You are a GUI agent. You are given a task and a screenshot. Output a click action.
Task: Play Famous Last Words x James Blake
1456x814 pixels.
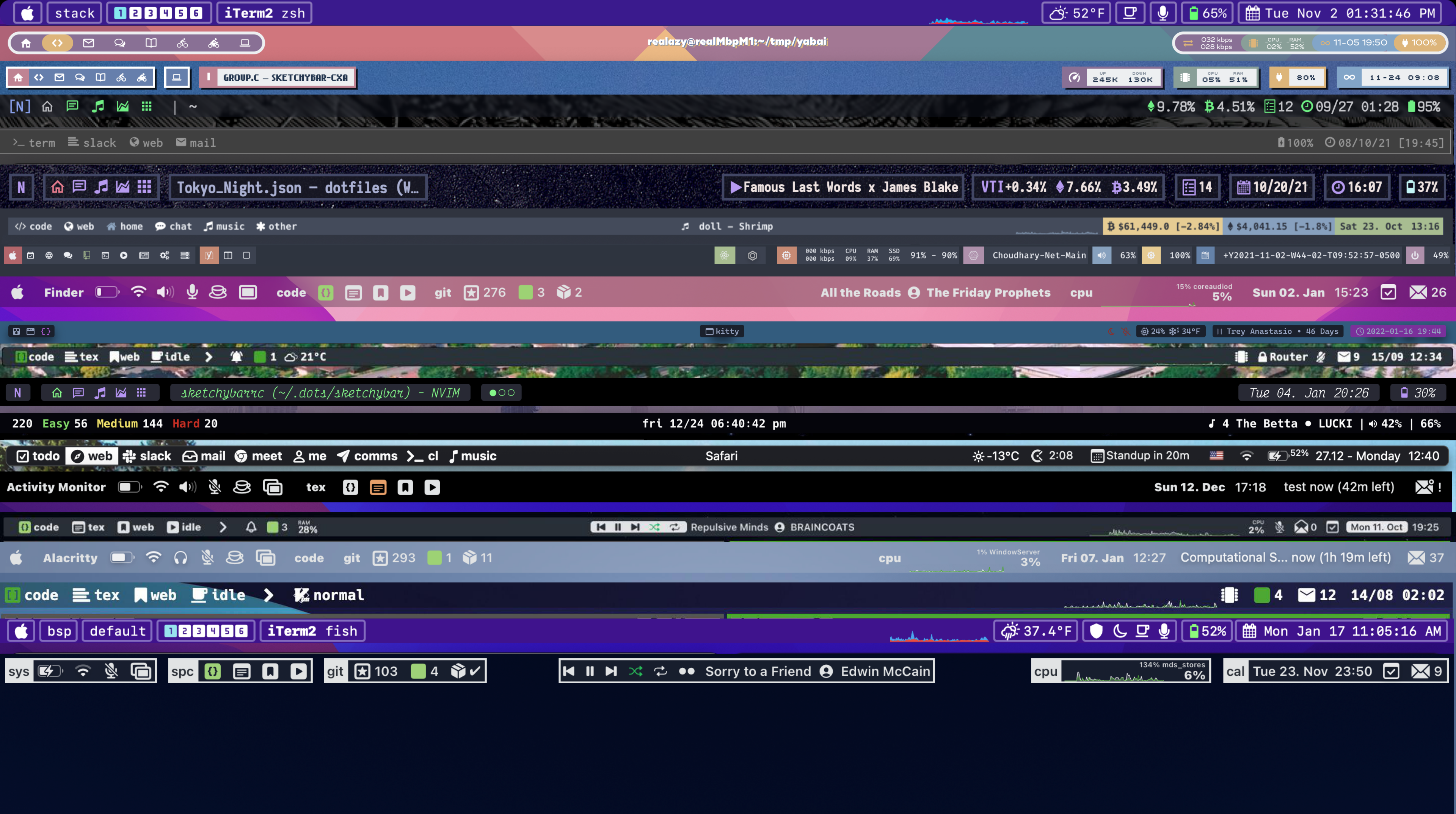[x=843, y=188]
